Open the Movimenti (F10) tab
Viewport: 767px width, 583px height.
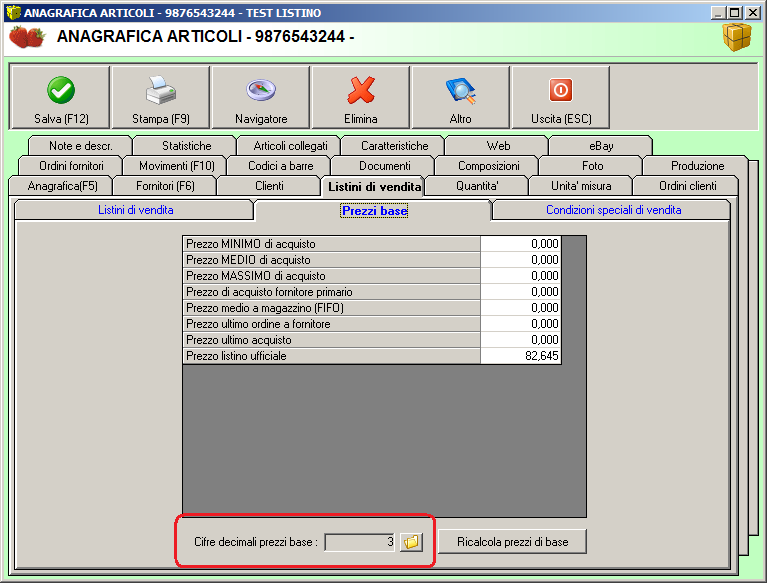tap(176, 166)
